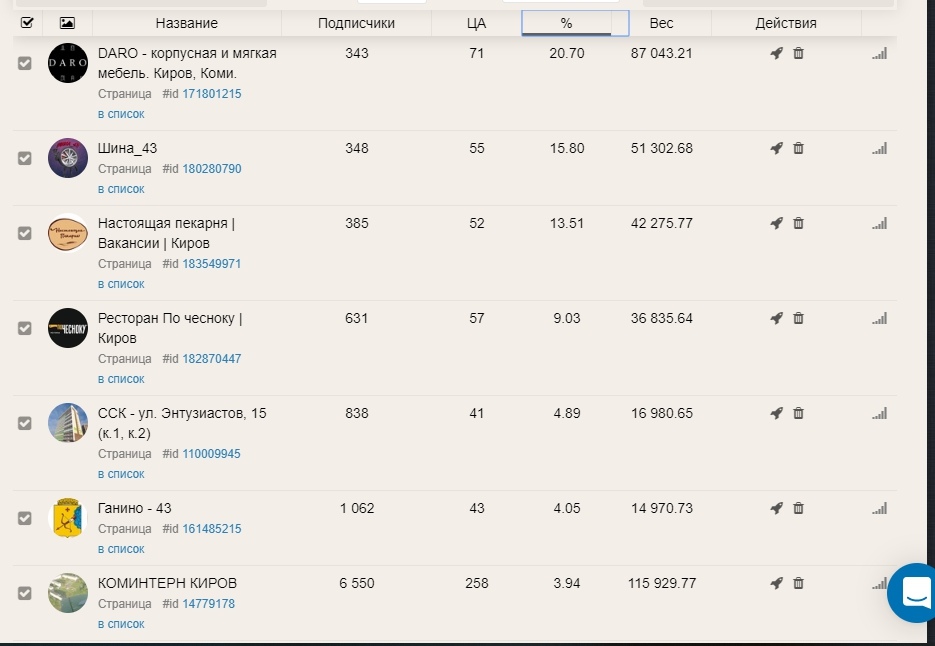
Task: Open statistics bars for Настоящая пекарня
Action: [x=880, y=223]
